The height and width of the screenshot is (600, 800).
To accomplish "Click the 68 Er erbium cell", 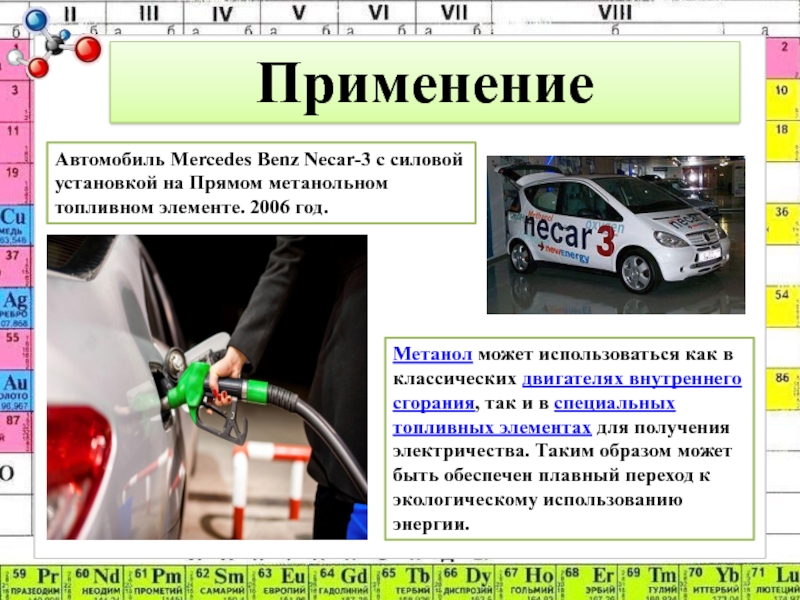I will pos(587,582).
